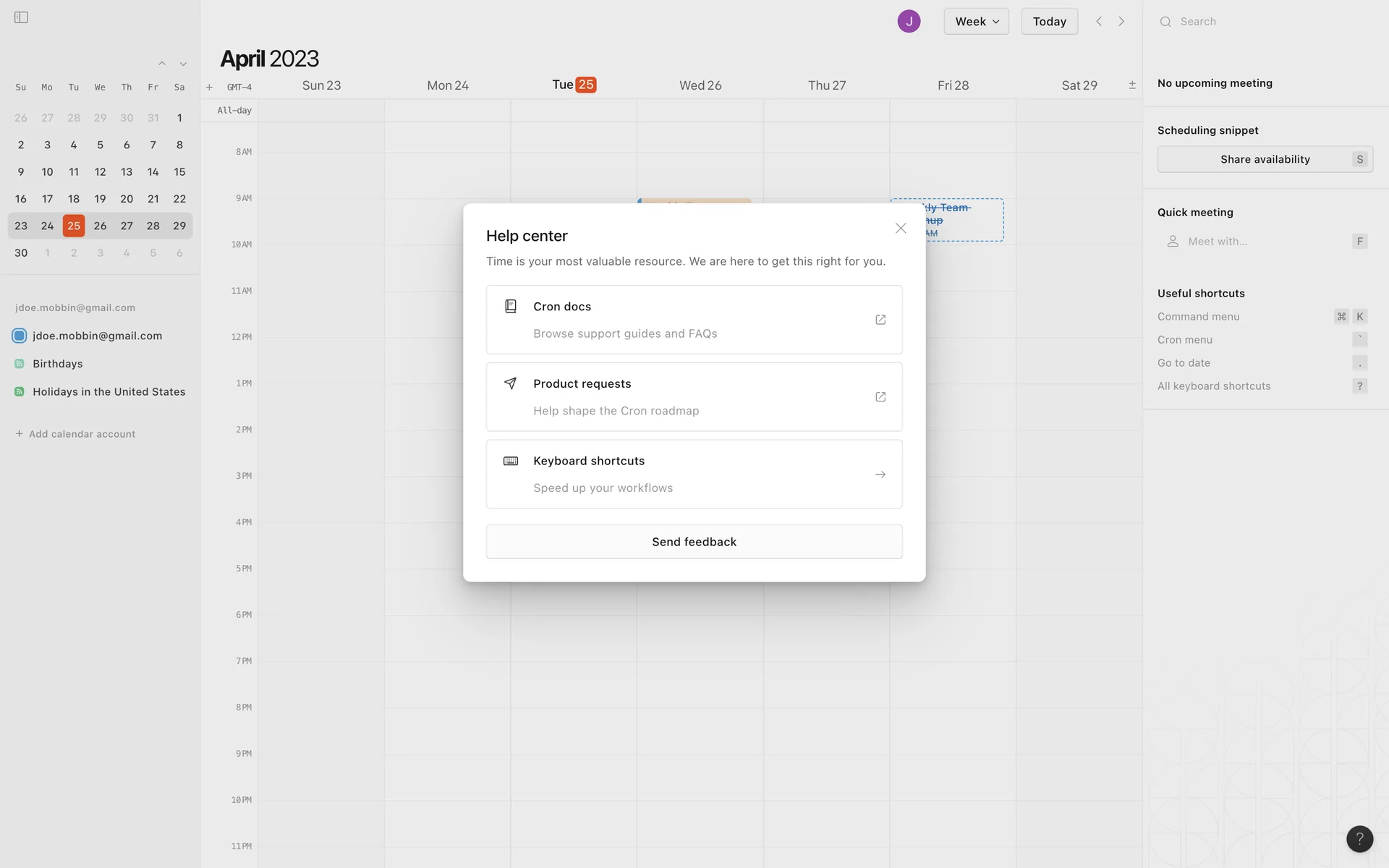Image resolution: width=1389 pixels, height=868 pixels.
Task: Go to previous month in mini calendar
Action: click(162, 64)
